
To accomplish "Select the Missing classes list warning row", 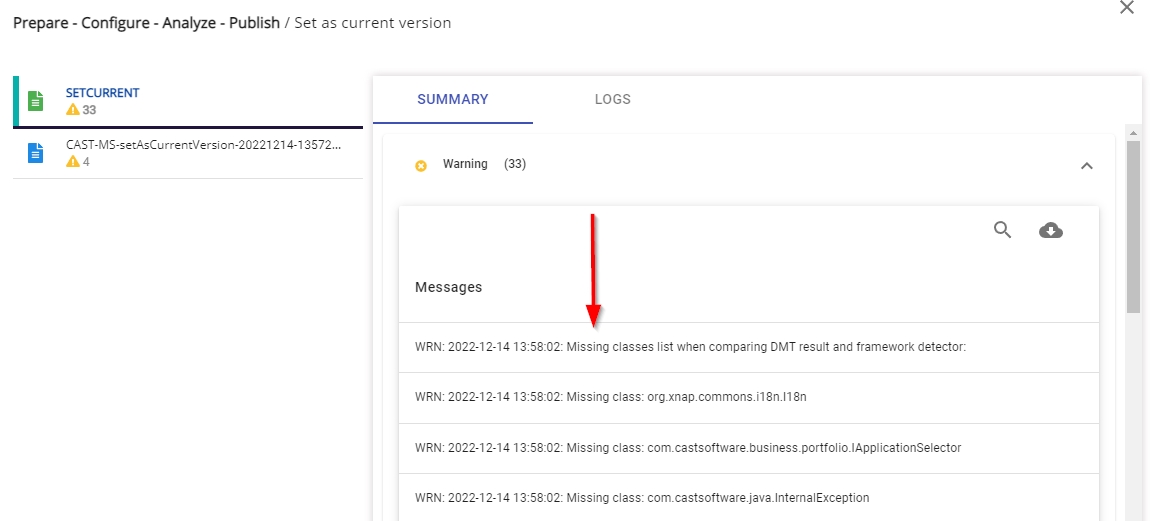I will (x=690, y=347).
